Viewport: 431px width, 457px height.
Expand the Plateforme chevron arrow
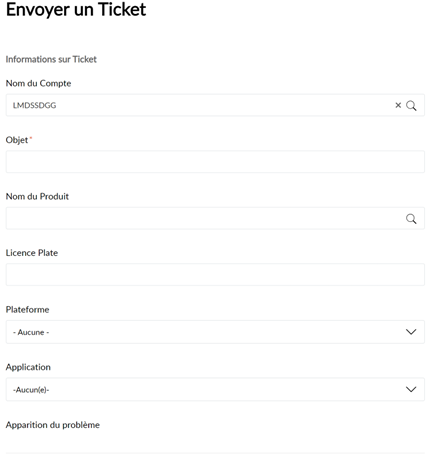click(x=411, y=332)
